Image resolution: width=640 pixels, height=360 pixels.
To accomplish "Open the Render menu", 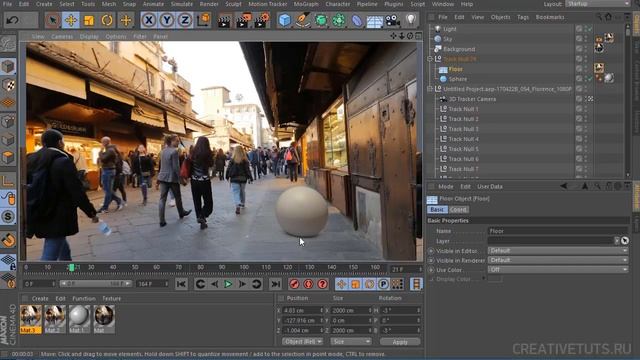I will tap(209, 4).
